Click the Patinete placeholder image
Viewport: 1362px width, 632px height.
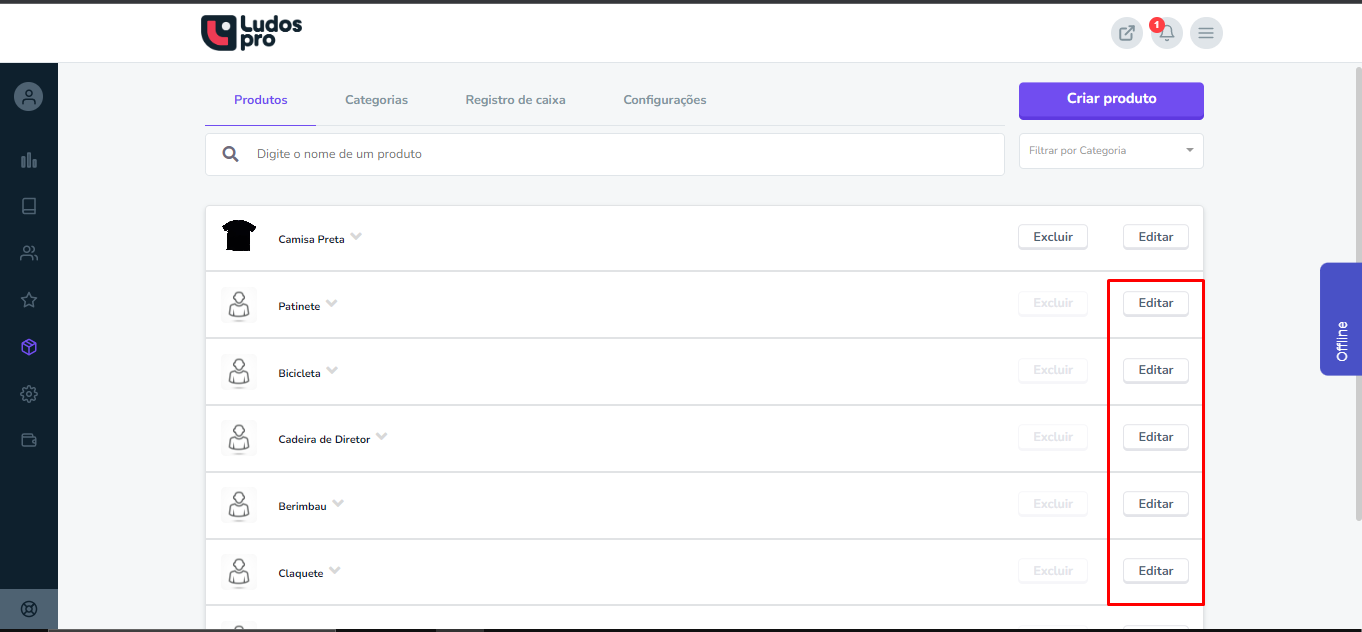tap(239, 304)
